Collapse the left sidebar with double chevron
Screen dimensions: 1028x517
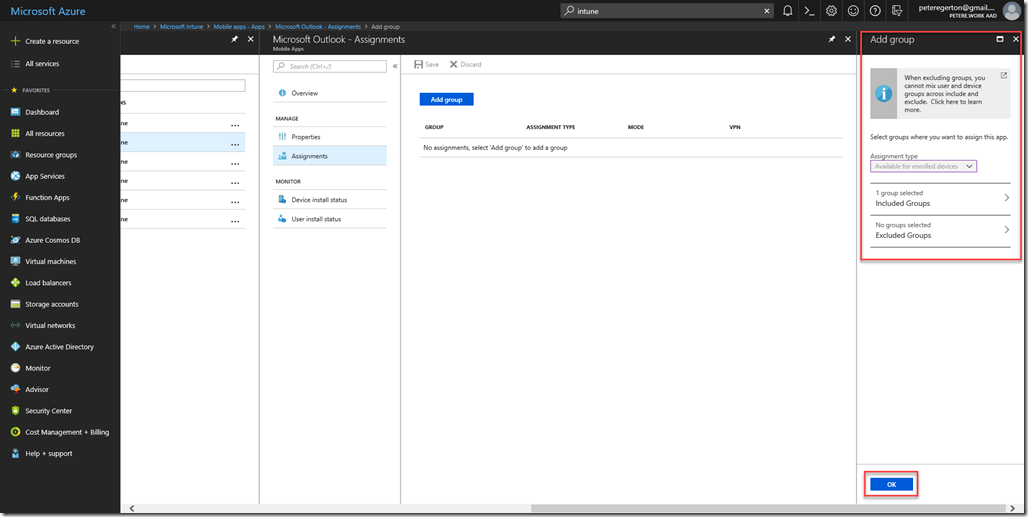point(113,26)
